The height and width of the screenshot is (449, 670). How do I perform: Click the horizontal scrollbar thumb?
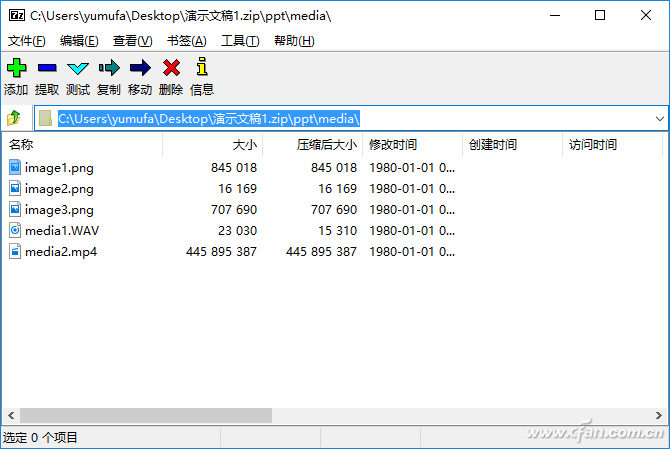click(x=146, y=415)
